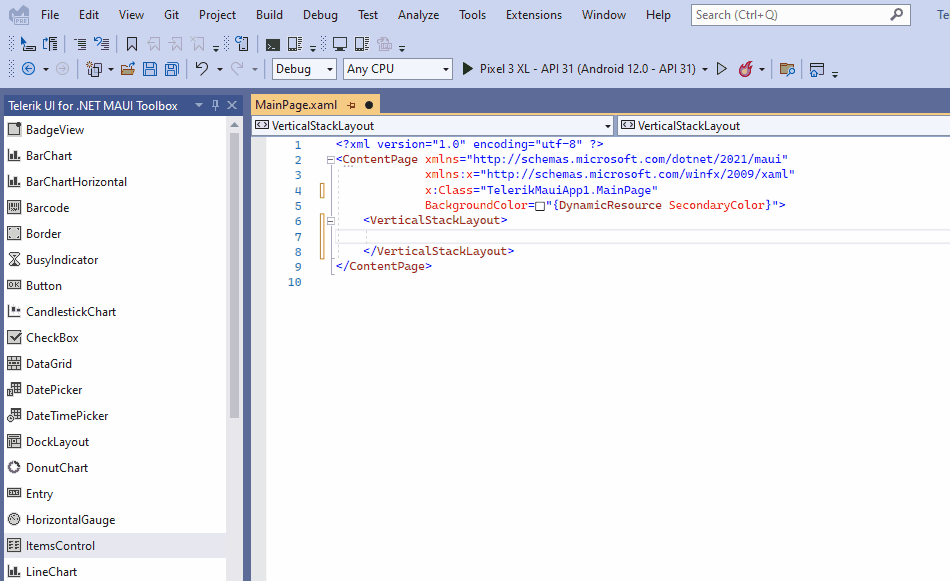Unpin the Telerik Toolbox panel

pos(214,105)
